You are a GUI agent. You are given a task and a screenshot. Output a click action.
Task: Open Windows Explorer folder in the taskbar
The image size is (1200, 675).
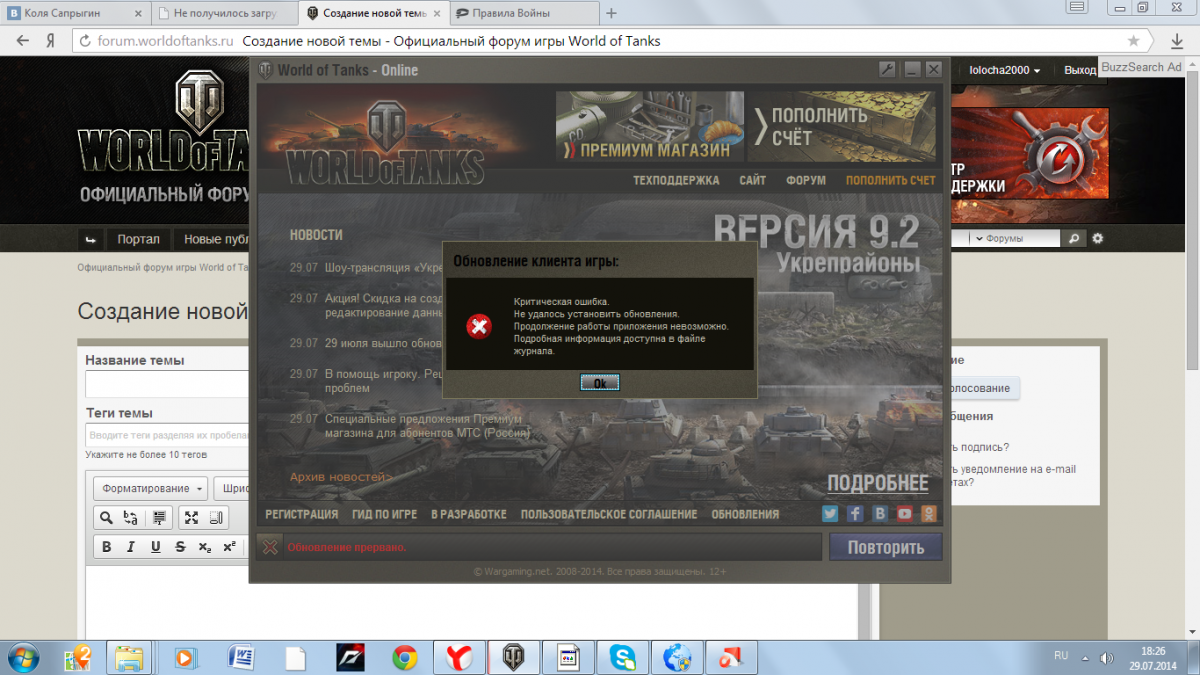pos(129,657)
